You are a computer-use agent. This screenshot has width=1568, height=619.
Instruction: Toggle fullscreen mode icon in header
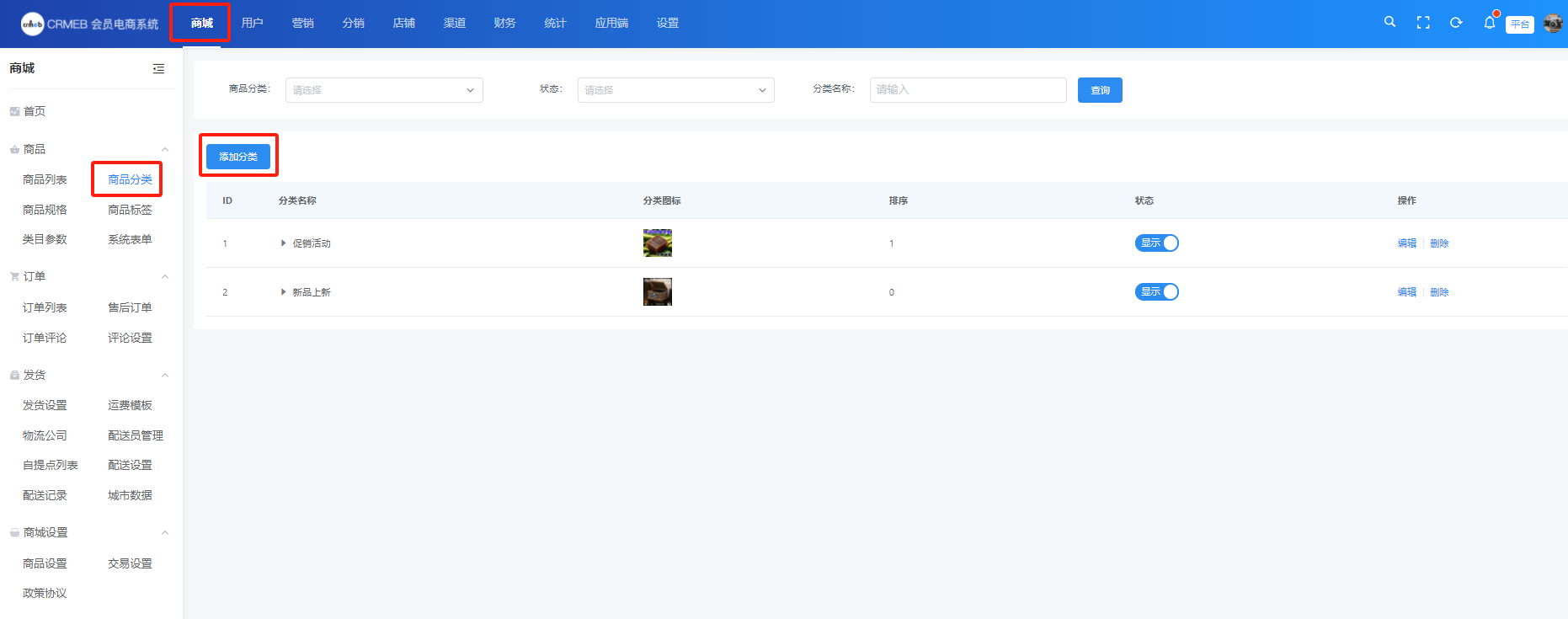point(1423,23)
